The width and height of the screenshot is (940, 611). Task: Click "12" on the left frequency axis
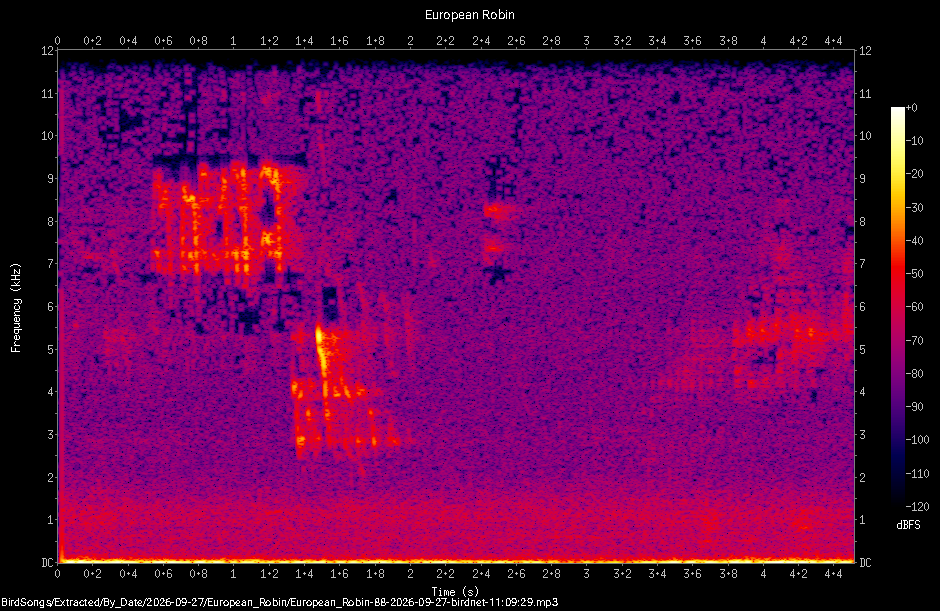47,50
